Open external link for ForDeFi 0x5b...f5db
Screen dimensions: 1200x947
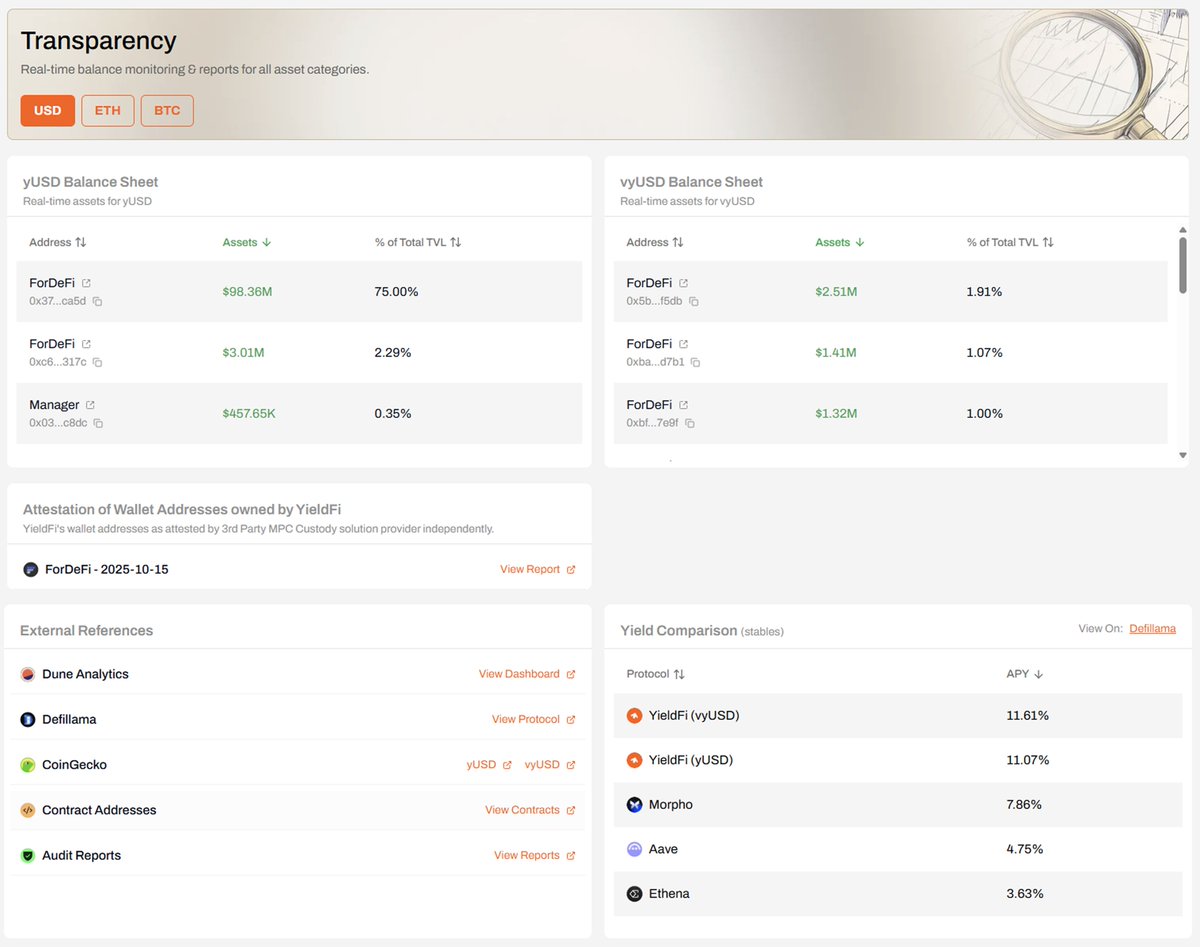tap(683, 283)
